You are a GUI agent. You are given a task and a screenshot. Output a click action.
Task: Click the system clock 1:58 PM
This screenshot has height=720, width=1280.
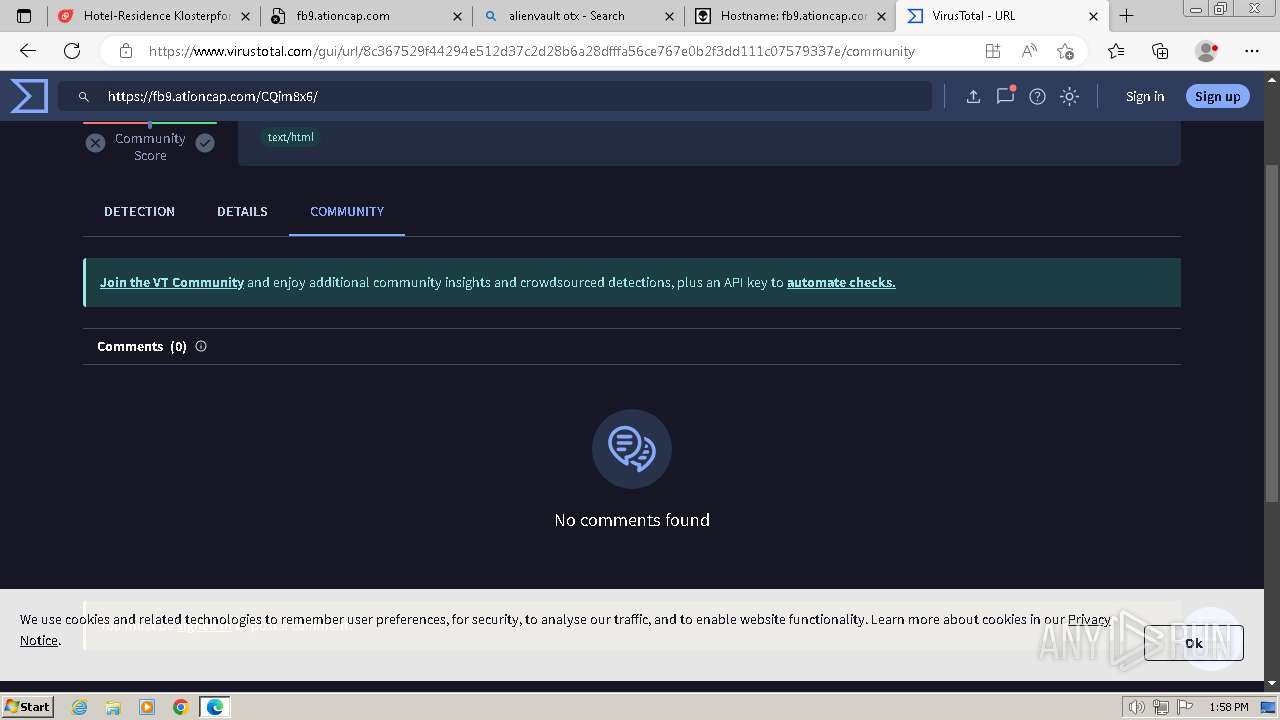pos(1228,707)
